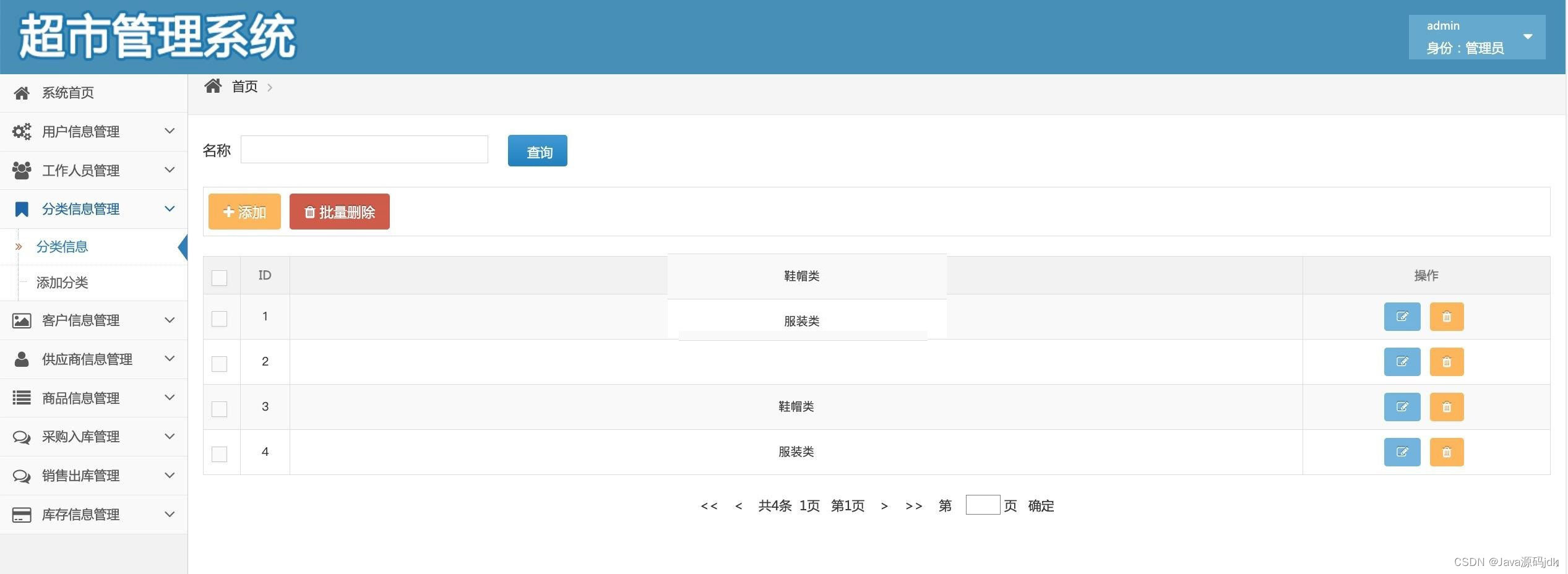Screen dimensions: 1568x574
Task: Expand the 库存信息管理 chevron
Action: (x=170, y=514)
